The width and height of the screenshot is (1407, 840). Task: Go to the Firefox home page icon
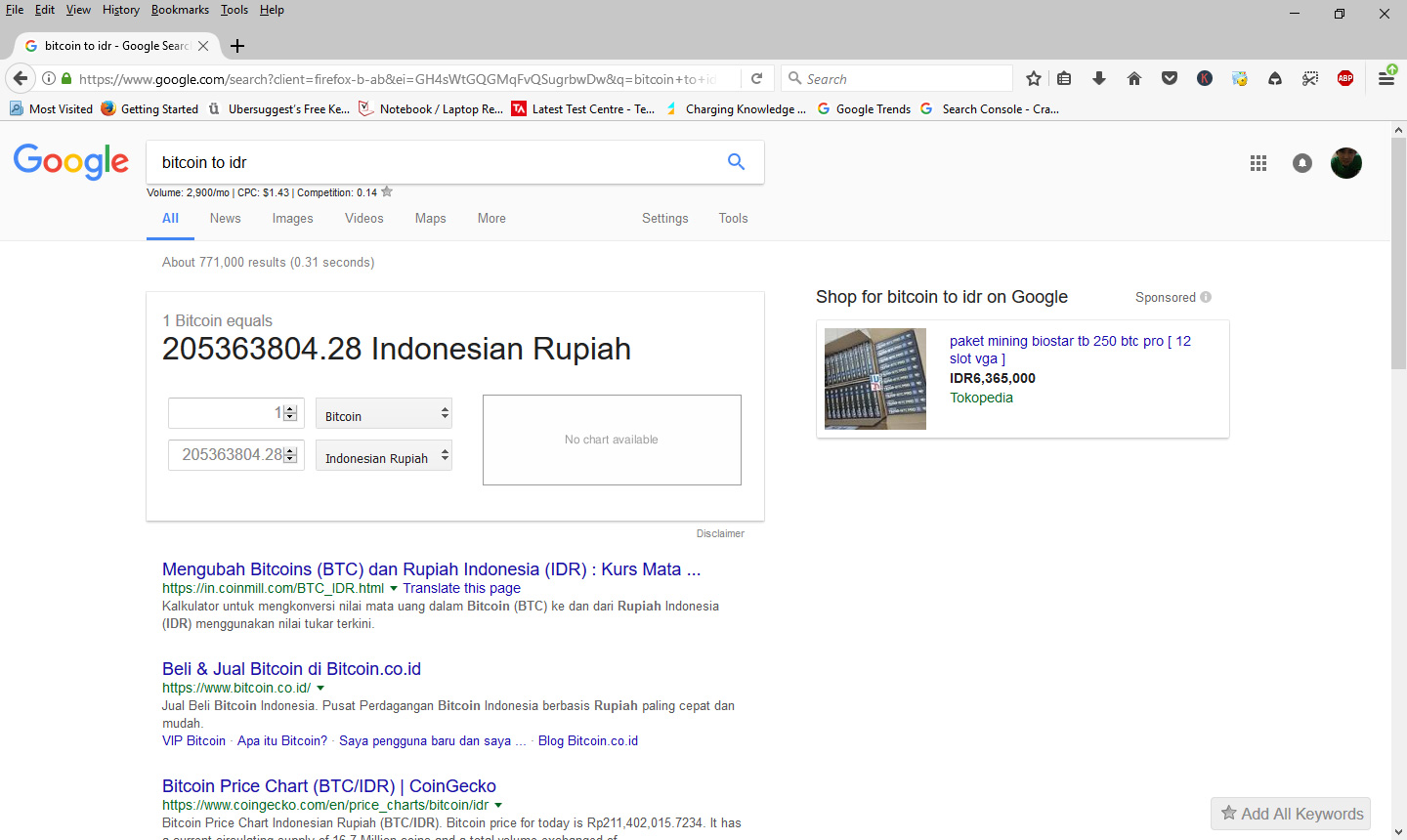[1134, 78]
